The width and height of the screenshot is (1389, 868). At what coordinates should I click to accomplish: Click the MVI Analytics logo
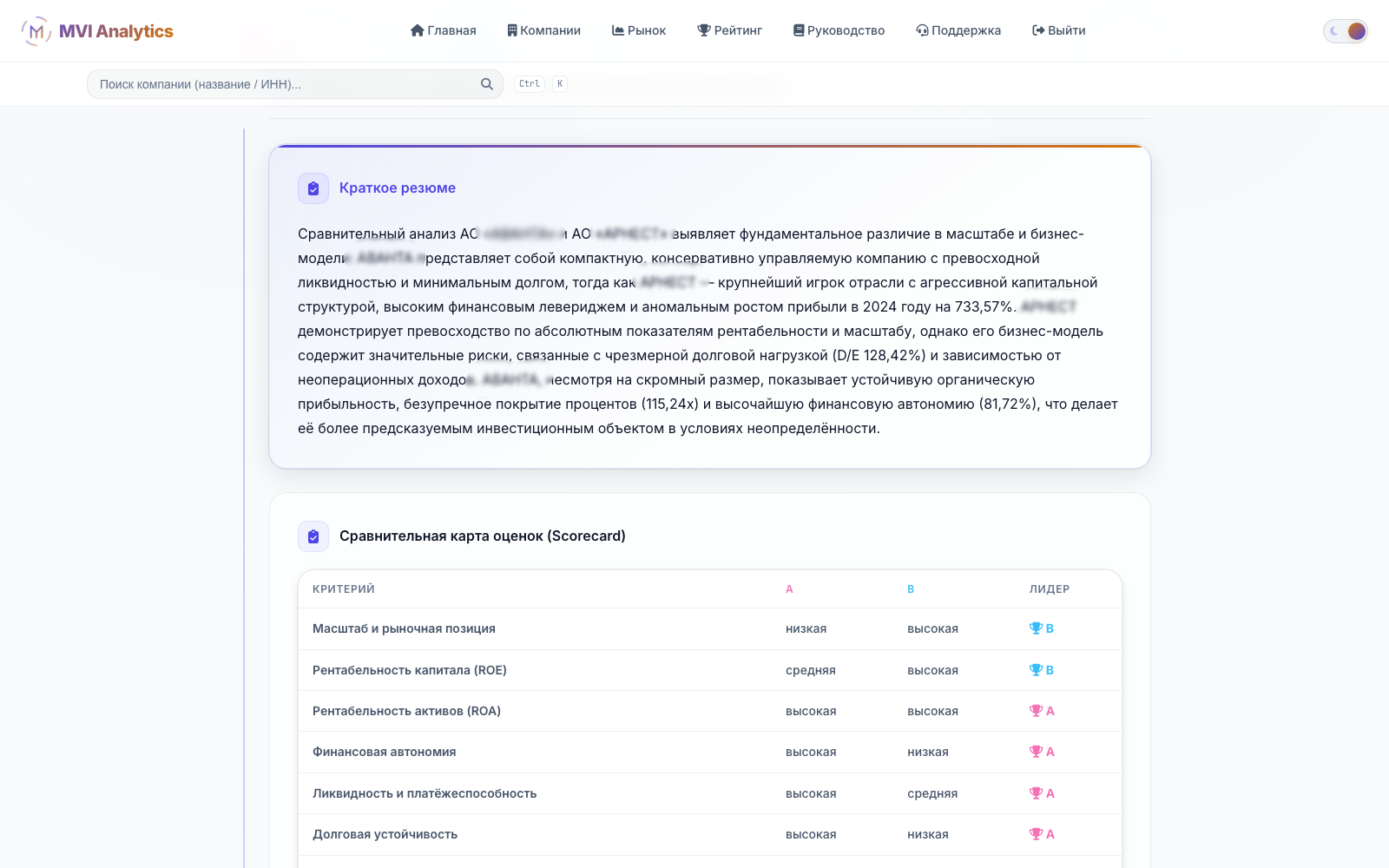[97, 31]
